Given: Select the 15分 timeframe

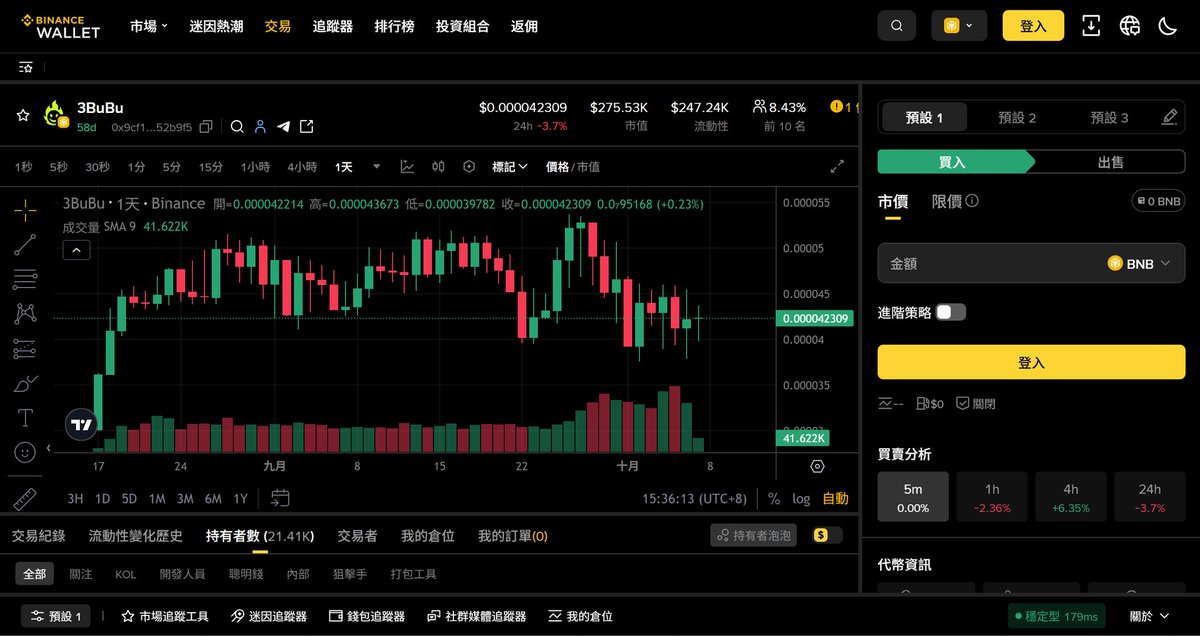Looking at the screenshot, I should pos(211,167).
